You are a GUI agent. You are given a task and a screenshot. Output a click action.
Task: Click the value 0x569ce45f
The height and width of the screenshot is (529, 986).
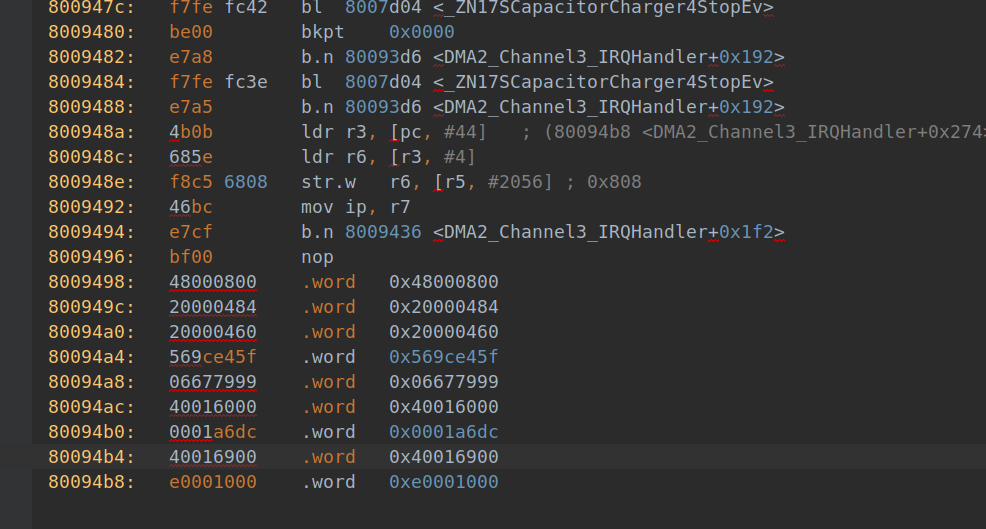pos(443,357)
